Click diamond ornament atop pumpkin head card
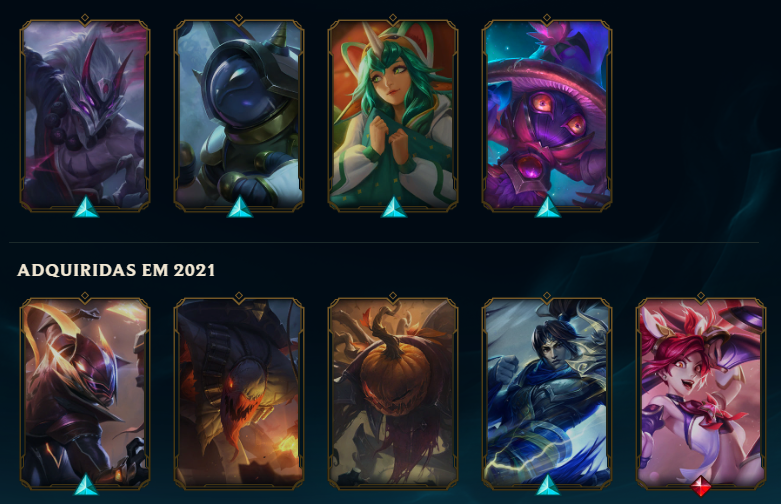 coord(392,296)
